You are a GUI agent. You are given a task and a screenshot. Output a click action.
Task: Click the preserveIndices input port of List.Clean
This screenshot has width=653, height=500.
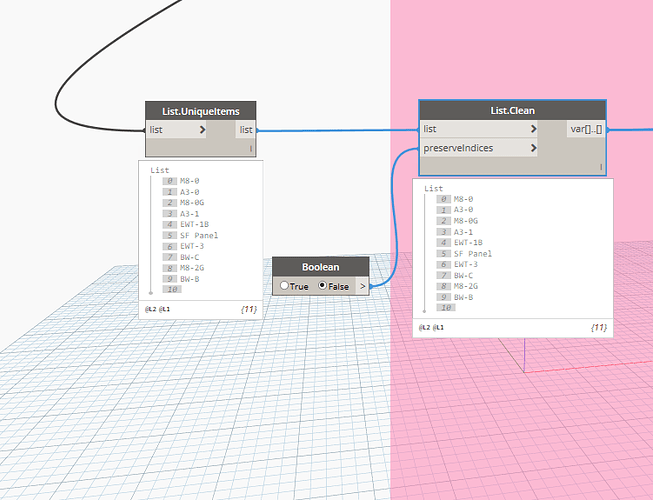coord(479,148)
